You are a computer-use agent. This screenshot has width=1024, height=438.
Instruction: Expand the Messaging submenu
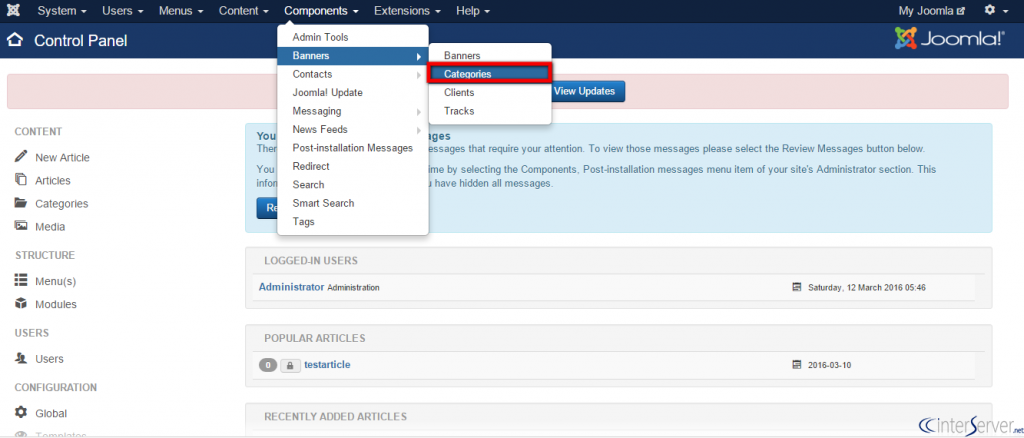click(x=353, y=111)
